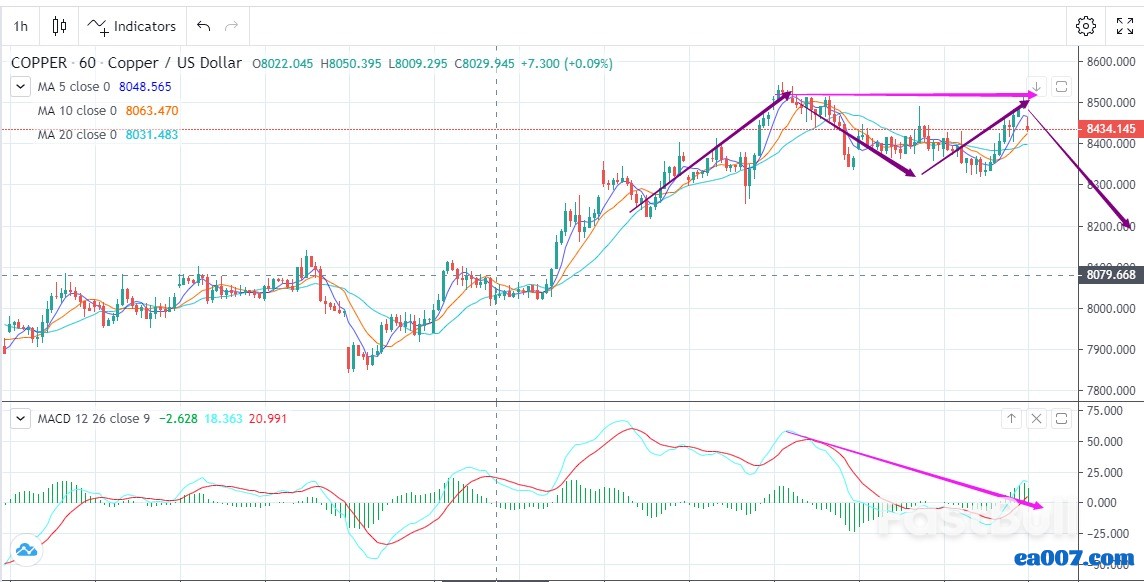Viewport: 1144px width, 582px height.
Task: Select the MA 5 close 0 legend
Action: [74, 87]
